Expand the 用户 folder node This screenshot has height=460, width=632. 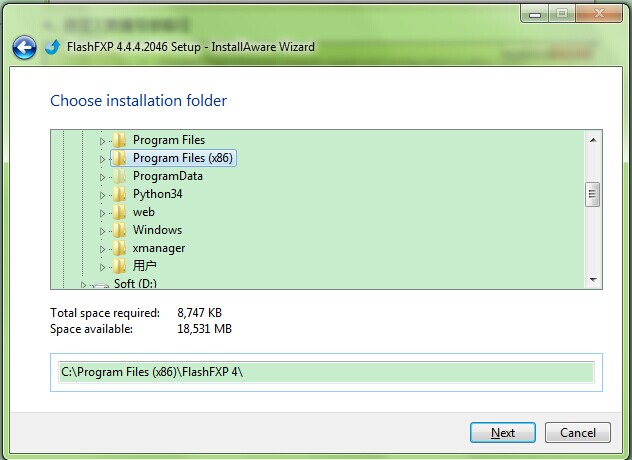click(102, 267)
